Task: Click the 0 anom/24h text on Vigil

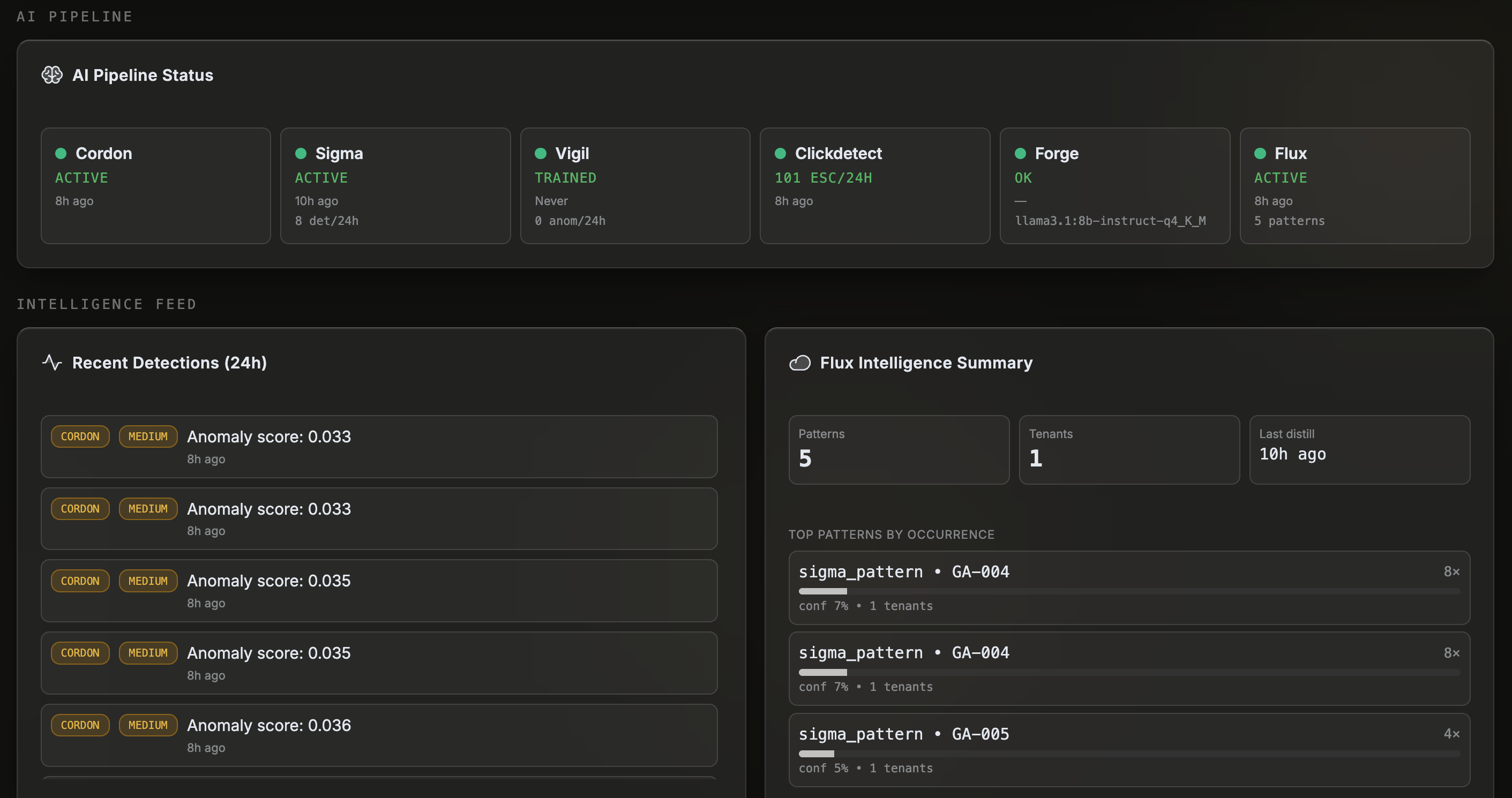Action: tap(570, 221)
